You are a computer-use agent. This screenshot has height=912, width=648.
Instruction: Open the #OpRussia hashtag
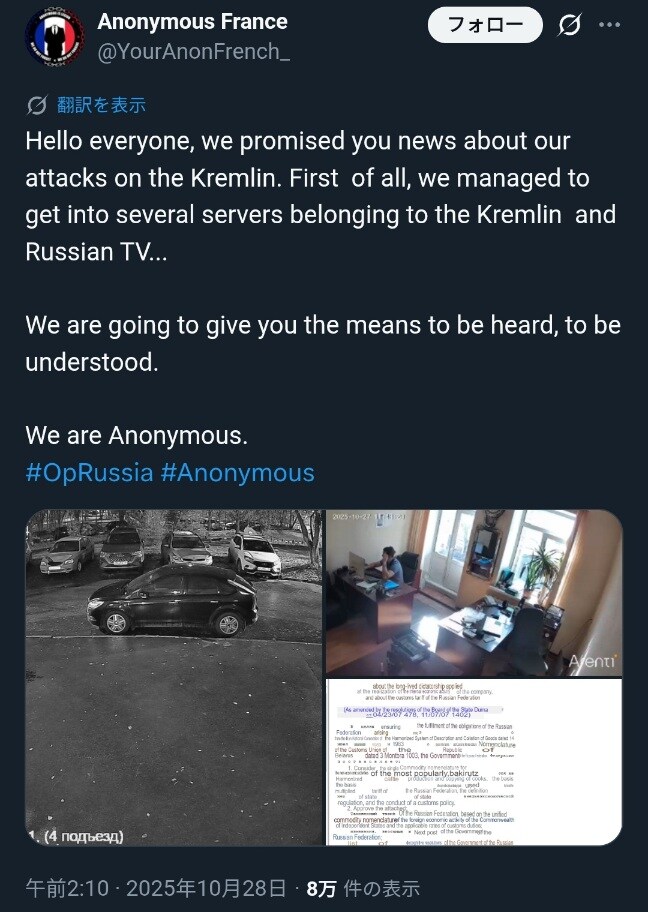point(88,473)
